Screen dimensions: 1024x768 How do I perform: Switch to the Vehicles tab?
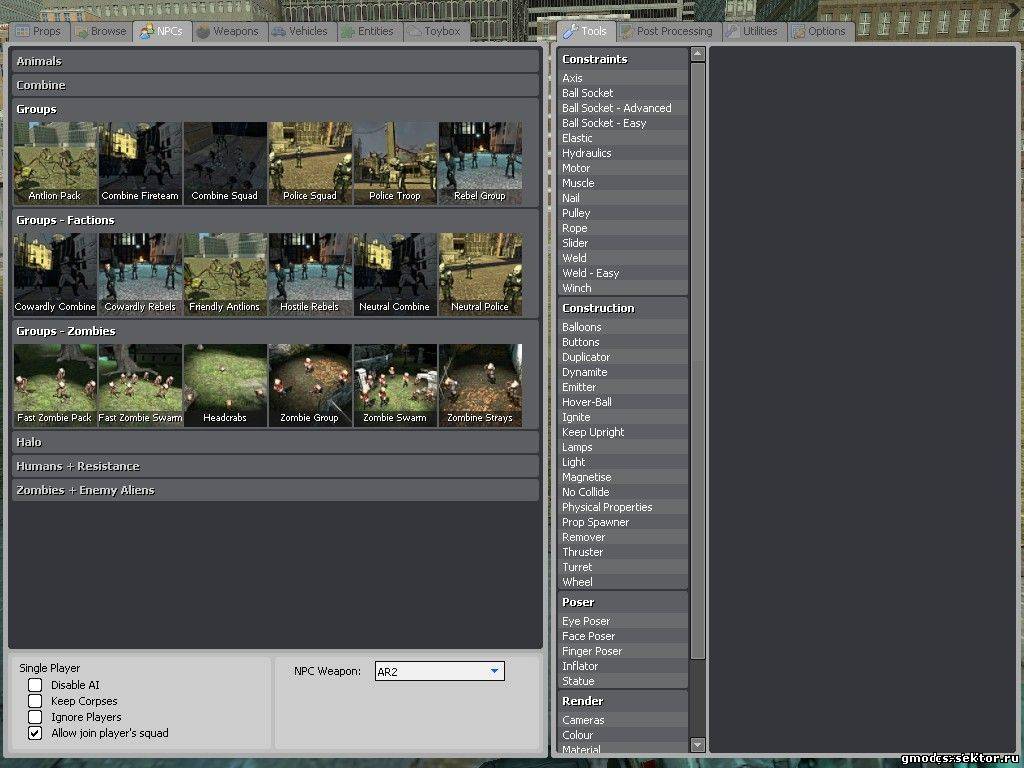301,31
